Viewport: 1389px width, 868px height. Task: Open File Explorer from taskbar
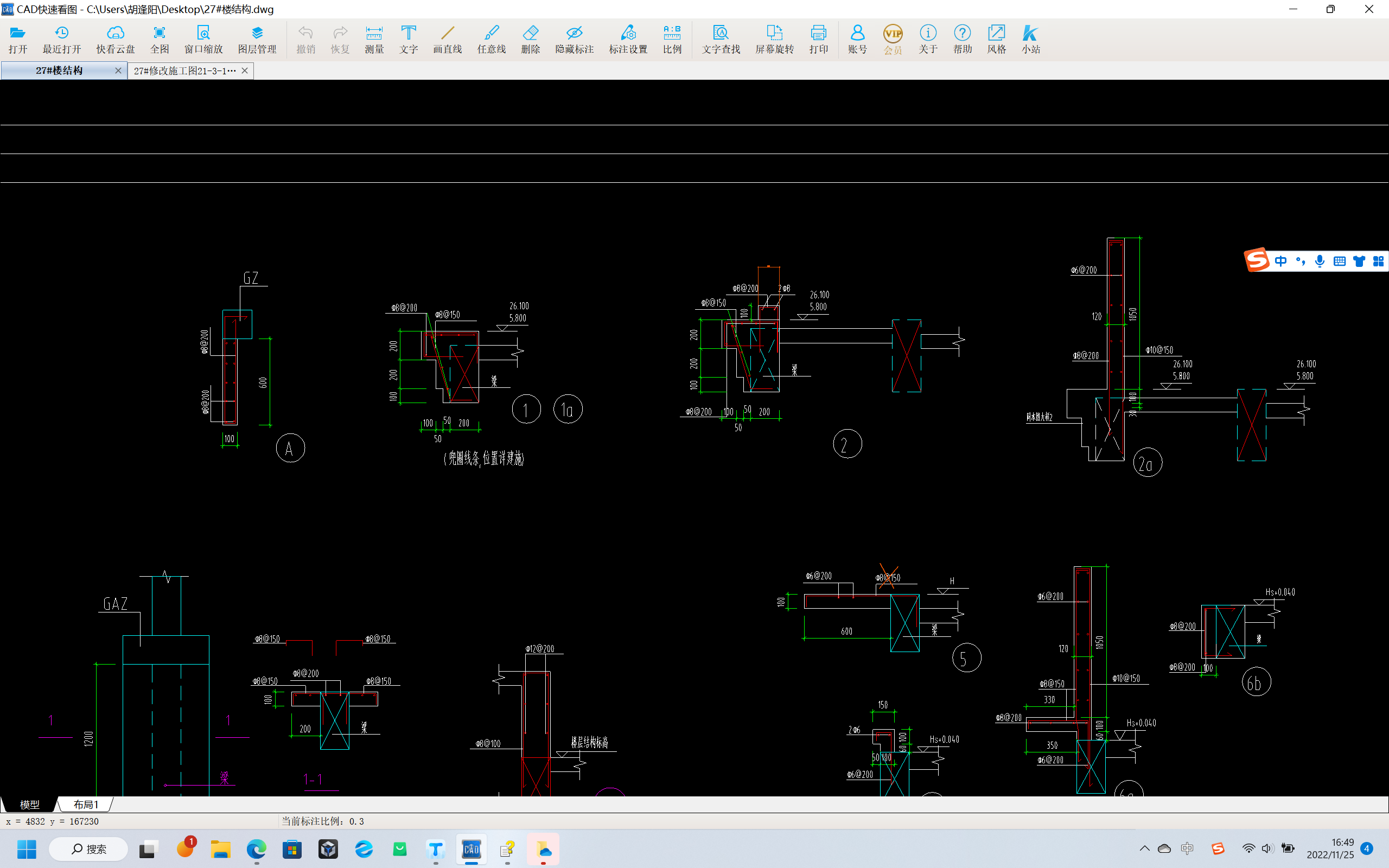220,849
